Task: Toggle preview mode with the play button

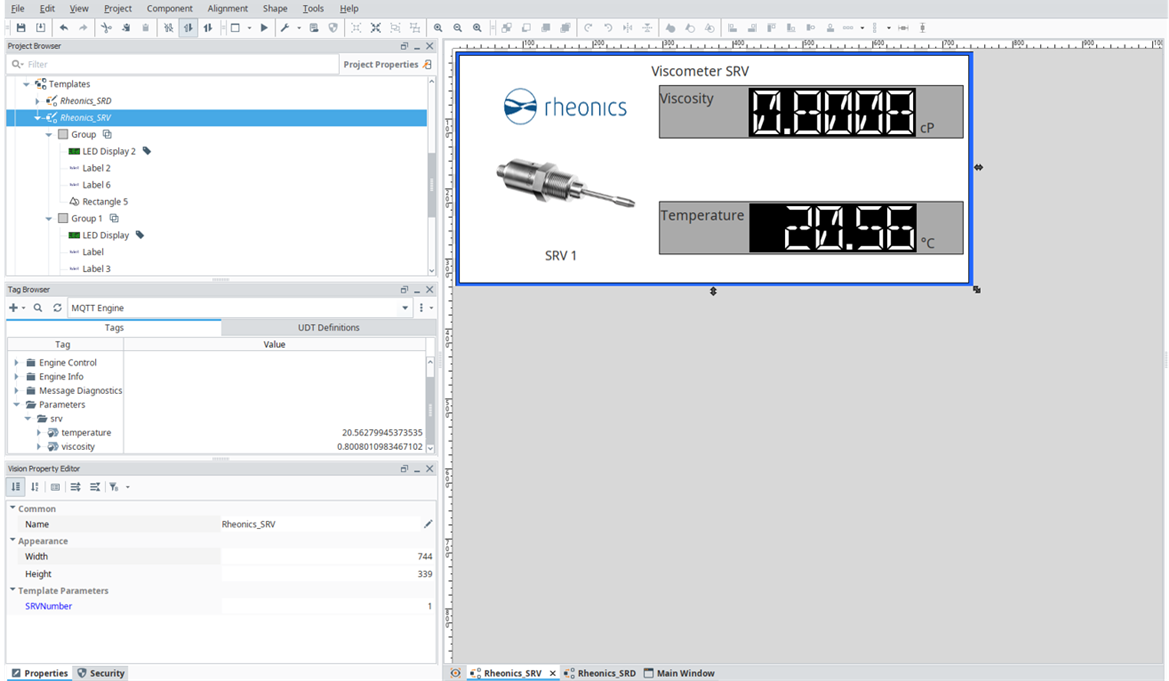Action: point(264,28)
